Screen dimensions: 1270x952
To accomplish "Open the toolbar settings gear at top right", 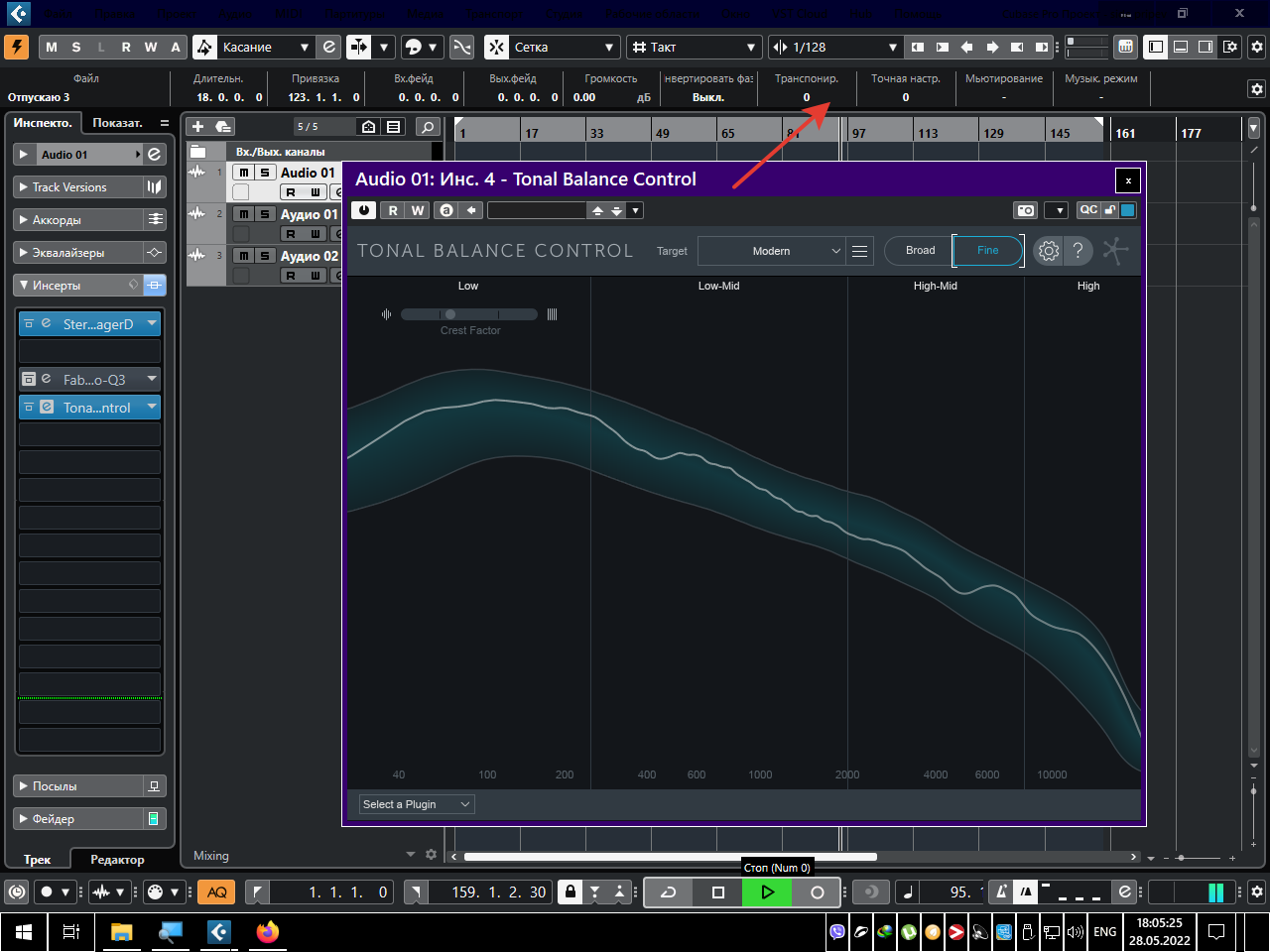I will (x=1257, y=47).
